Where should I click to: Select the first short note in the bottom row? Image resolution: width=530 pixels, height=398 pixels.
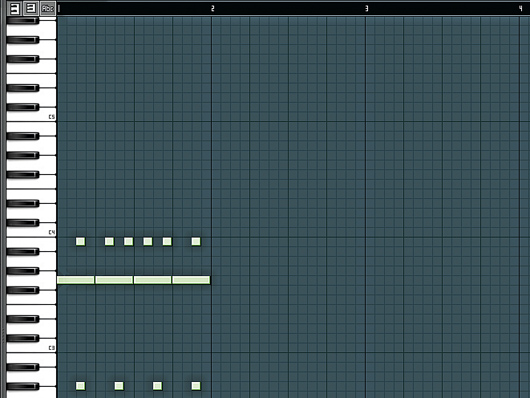coord(80,386)
